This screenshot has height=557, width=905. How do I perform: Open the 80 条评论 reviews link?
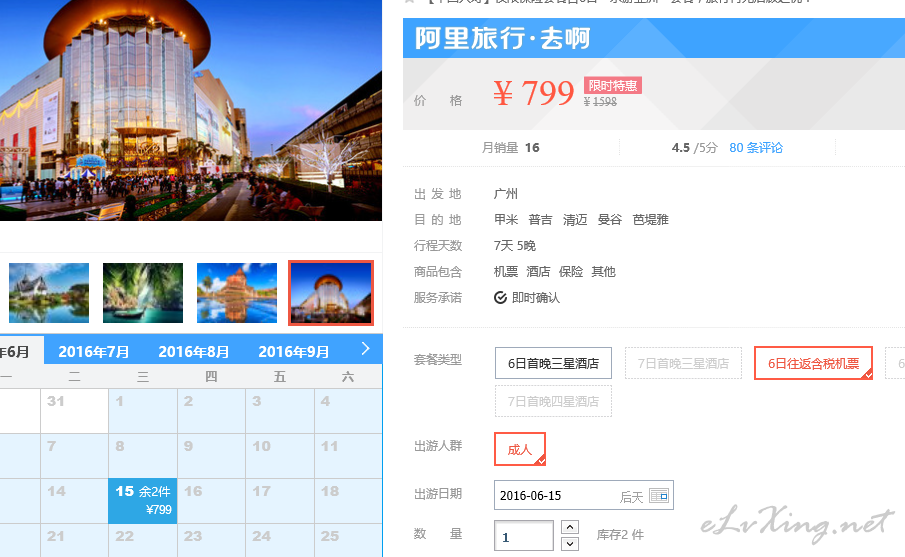[x=756, y=148]
